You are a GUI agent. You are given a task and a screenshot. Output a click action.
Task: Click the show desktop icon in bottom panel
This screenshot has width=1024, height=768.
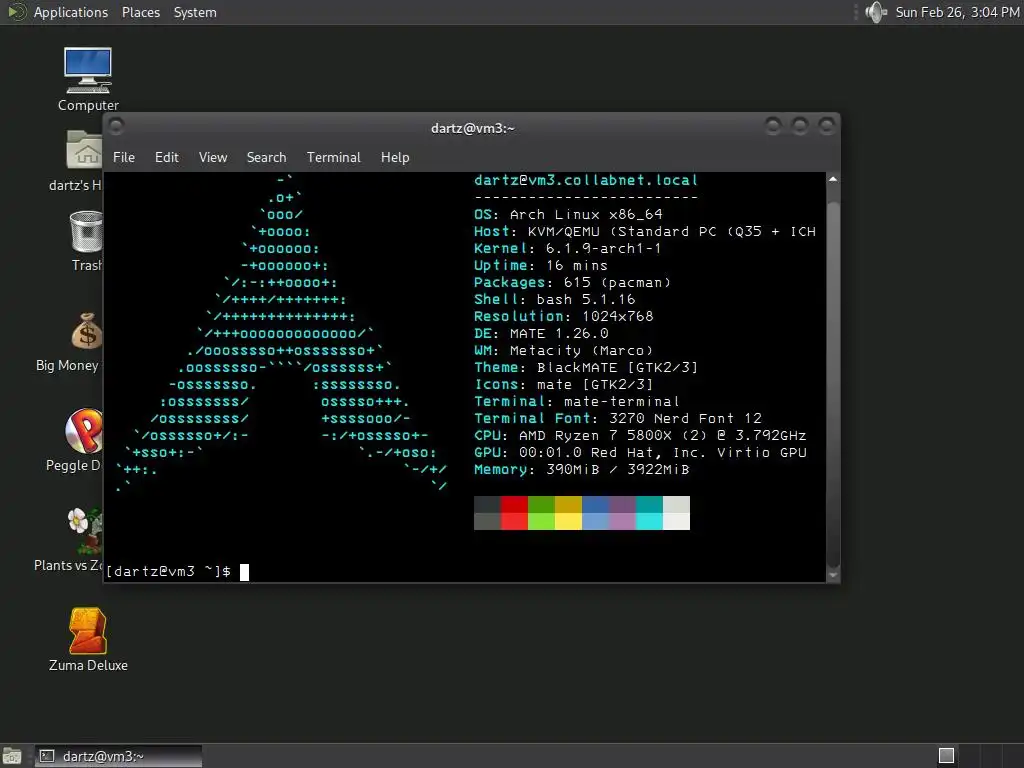pyautogui.click(x=12, y=756)
